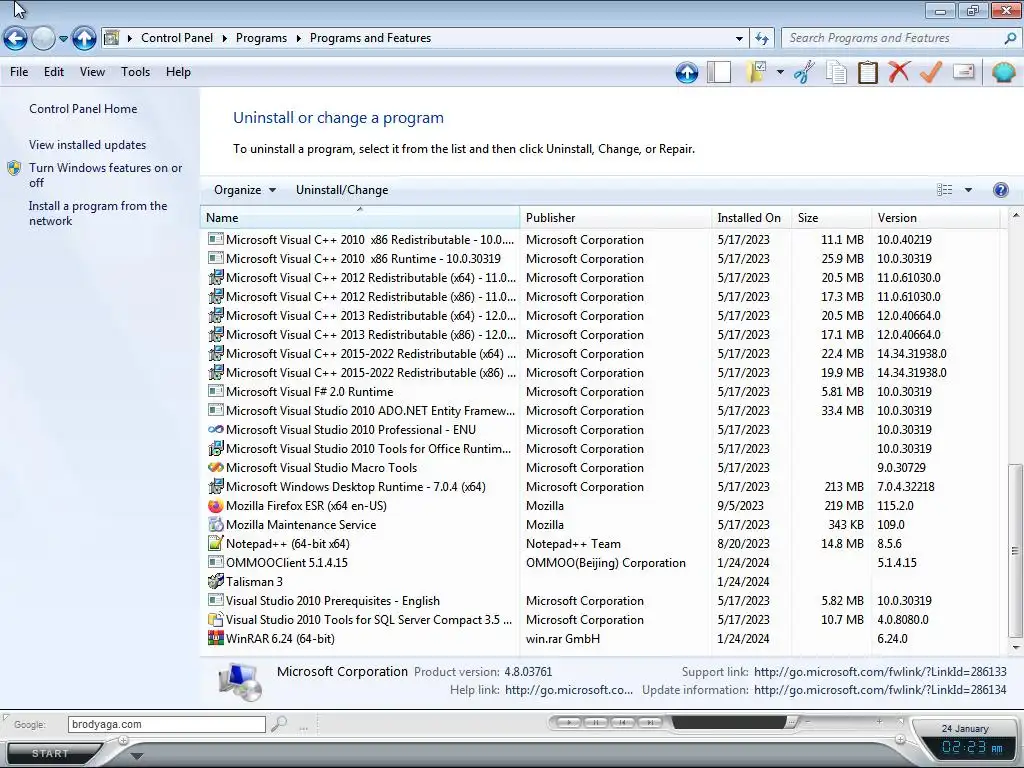The image size is (1024, 768).
Task: Select Mozilla Maintenance Service row
Action: pos(601,525)
